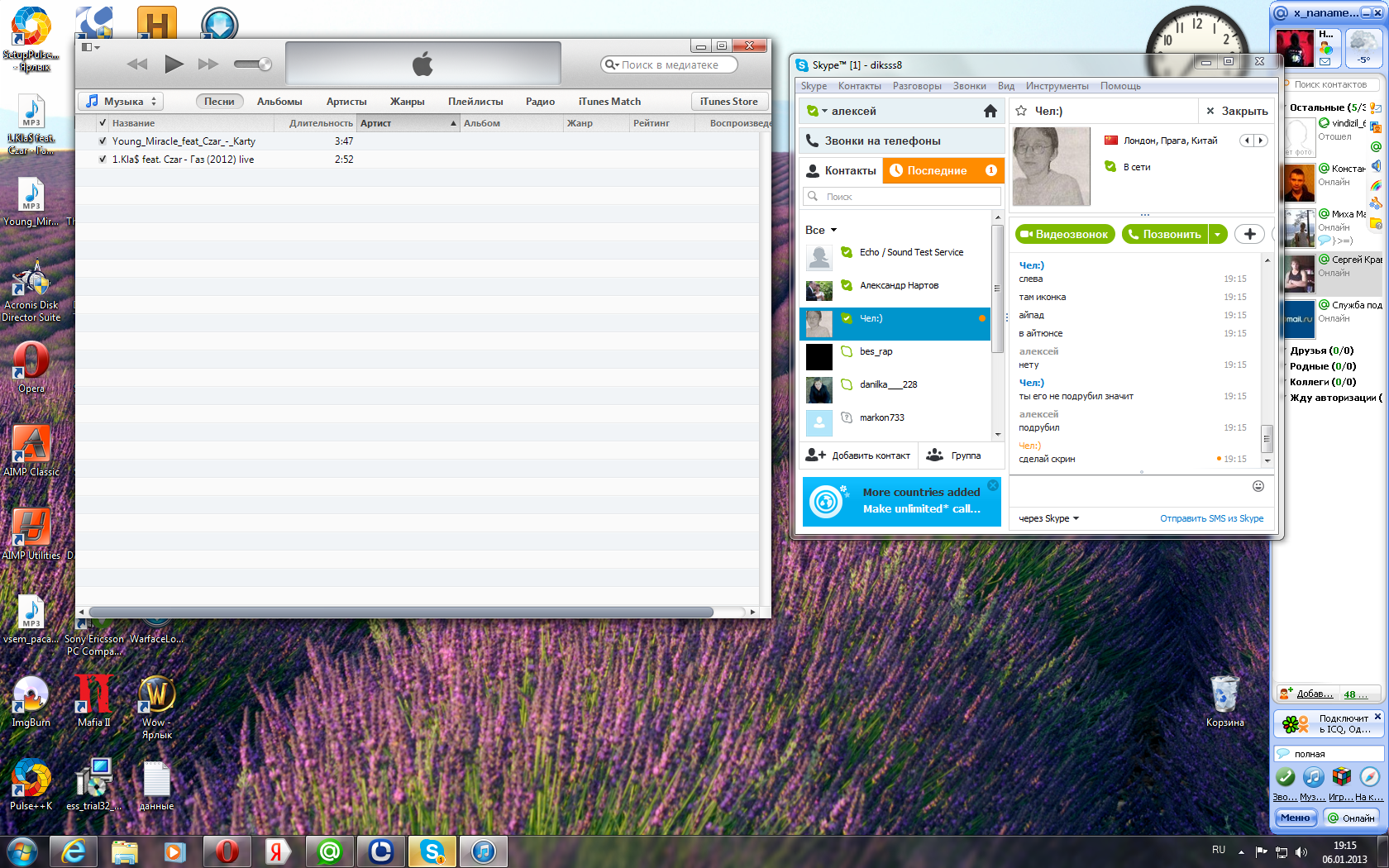Open the Онлайн status selector in Mail.ru Agent
This screenshot has width=1389, height=868.
tap(1352, 818)
